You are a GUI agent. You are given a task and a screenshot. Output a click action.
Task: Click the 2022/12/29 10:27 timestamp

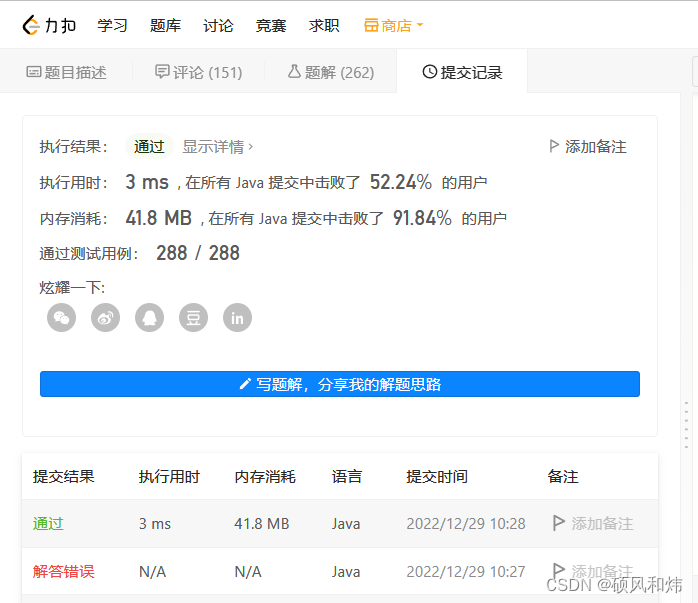pyautogui.click(x=466, y=571)
